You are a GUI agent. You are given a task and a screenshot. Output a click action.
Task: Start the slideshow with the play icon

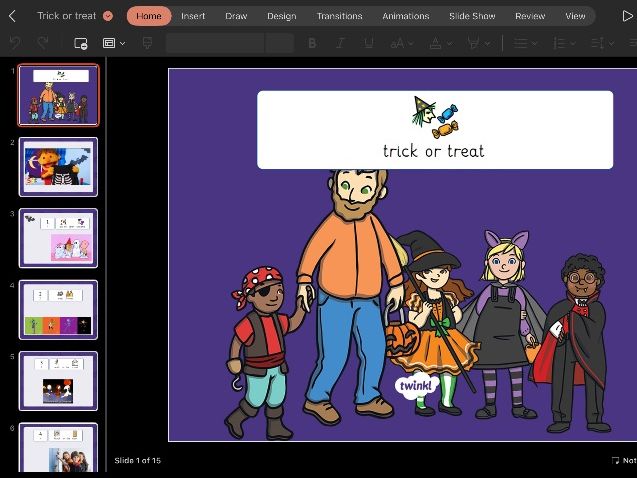[x=627, y=16]
